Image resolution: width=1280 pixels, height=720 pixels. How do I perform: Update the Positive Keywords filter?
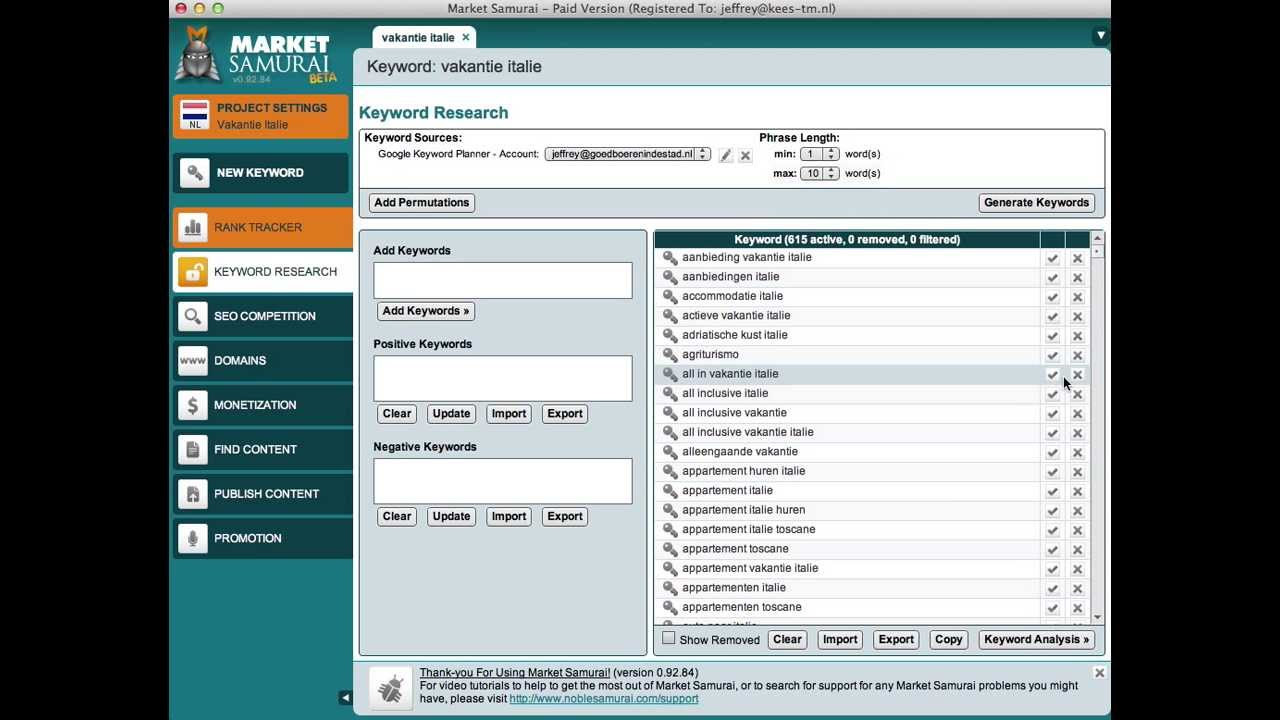(x=451, y=414)
